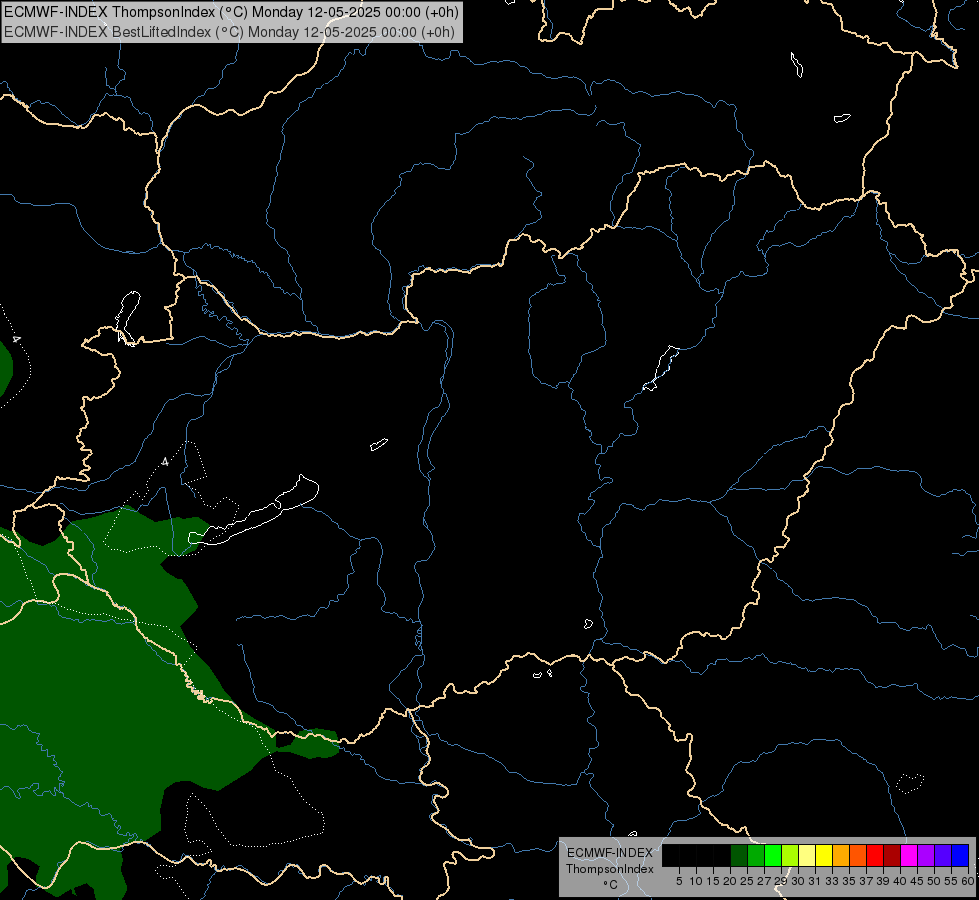Select the magenta 40–45 legend swatch
979x900 pixels.
(x=909, y=855)
